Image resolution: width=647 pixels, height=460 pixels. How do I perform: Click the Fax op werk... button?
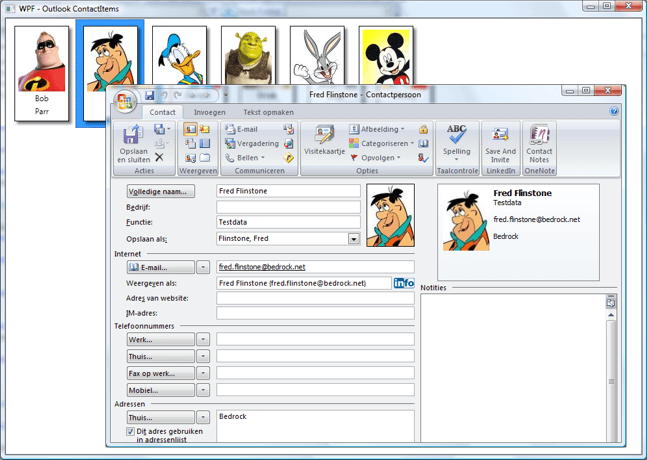coord(161,373)
